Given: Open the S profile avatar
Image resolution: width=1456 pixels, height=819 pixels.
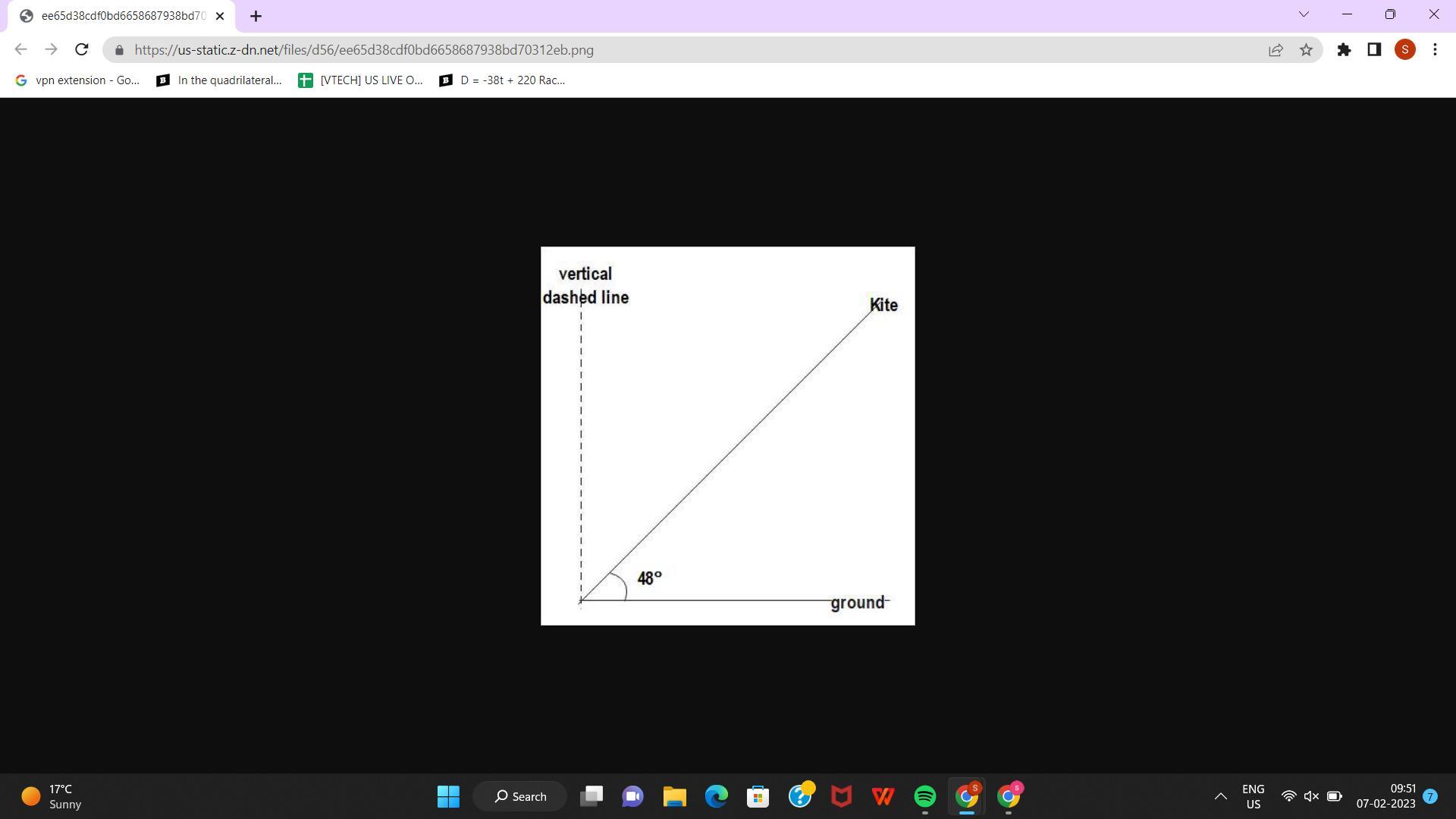Looking at the screenshot, I should [x=1404, y=50].
